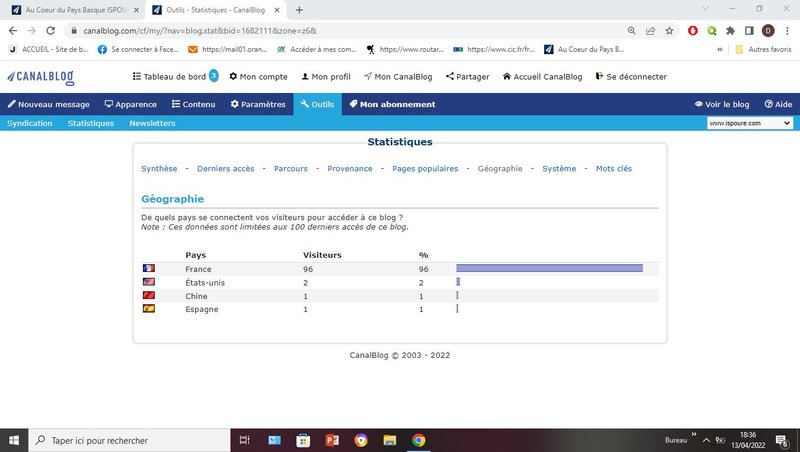Select the Géographie statistics item

click(x=500, y=168)
